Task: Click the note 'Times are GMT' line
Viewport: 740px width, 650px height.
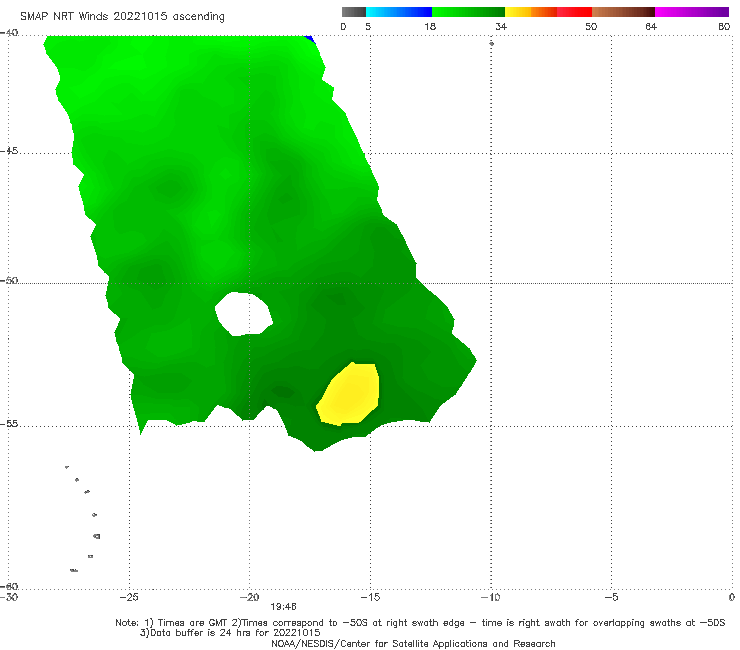Action: (x=420, y=623)
